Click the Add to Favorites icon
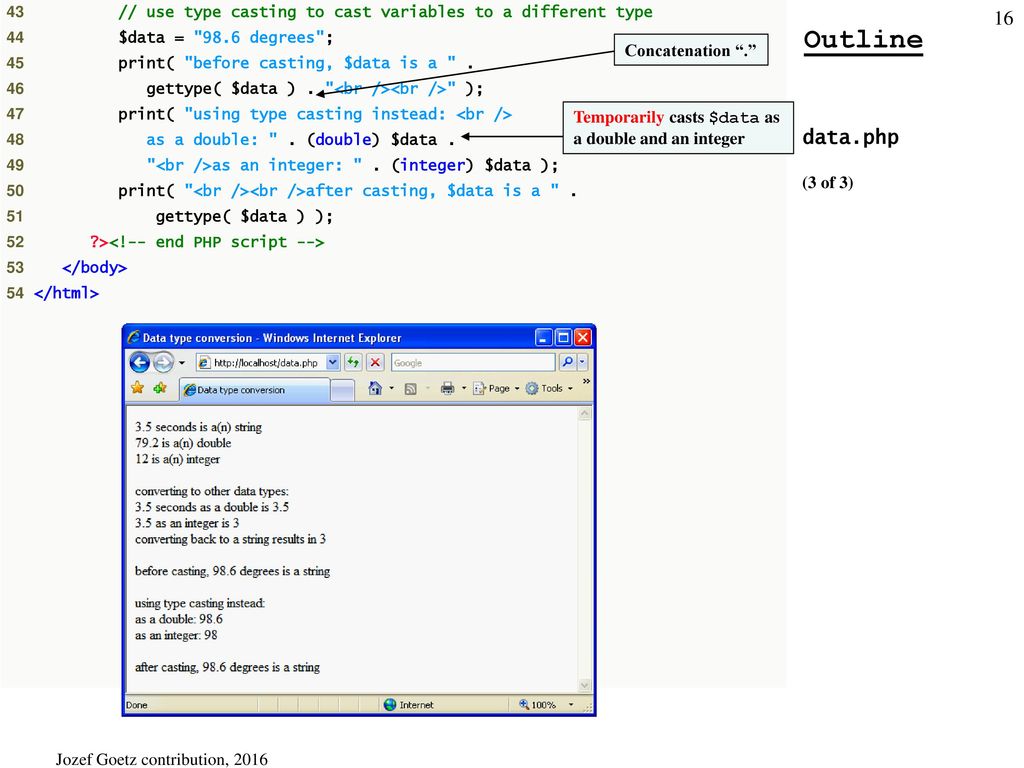This screenshot has width=1024, height=768. point(159,388)
